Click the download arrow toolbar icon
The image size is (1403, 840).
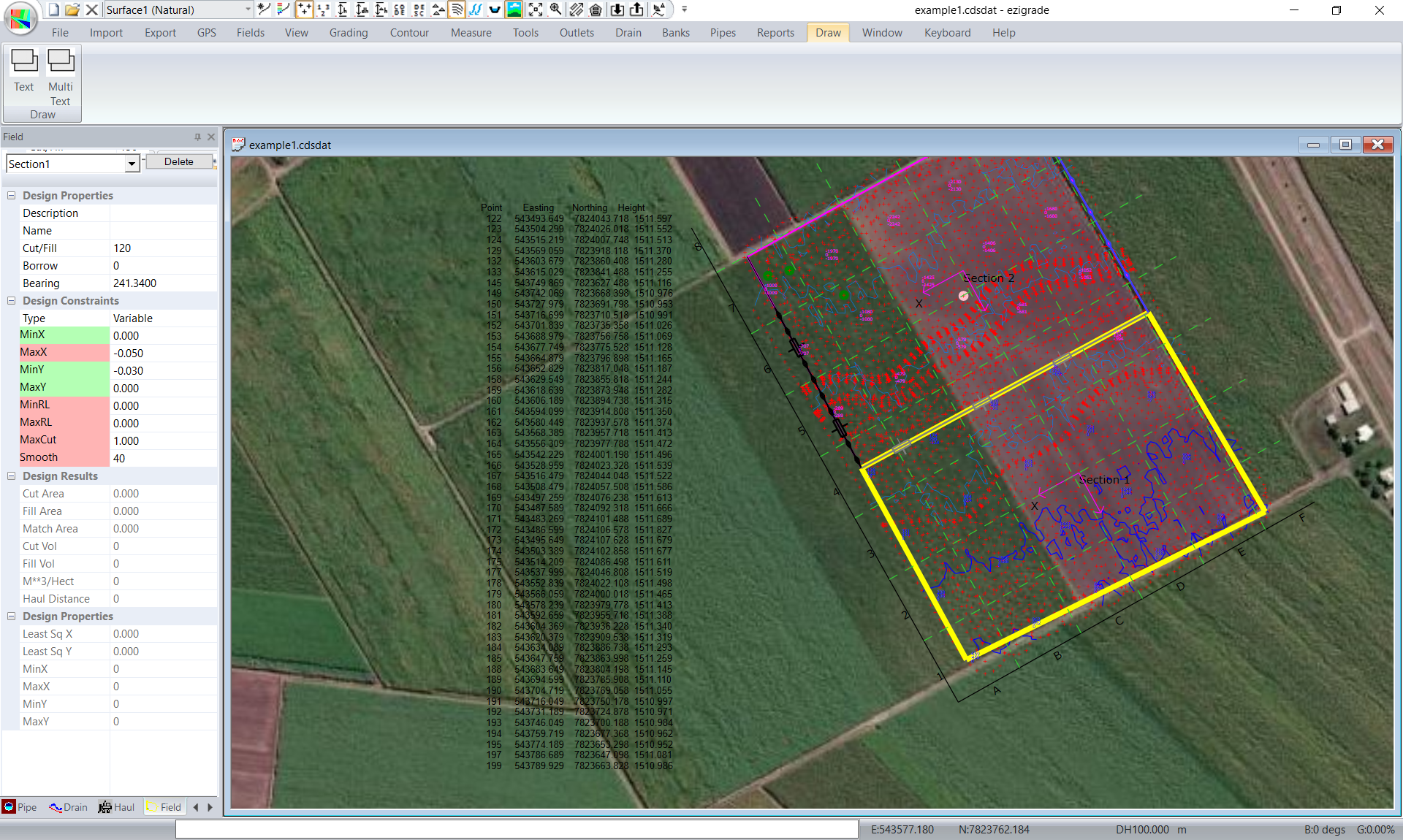point(617,9)
